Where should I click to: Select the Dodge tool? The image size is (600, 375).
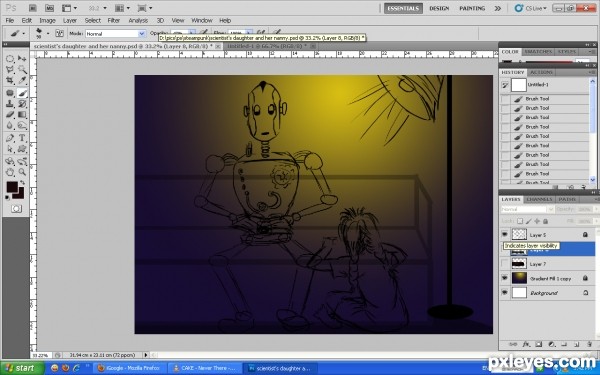click(x=22, y=125)
